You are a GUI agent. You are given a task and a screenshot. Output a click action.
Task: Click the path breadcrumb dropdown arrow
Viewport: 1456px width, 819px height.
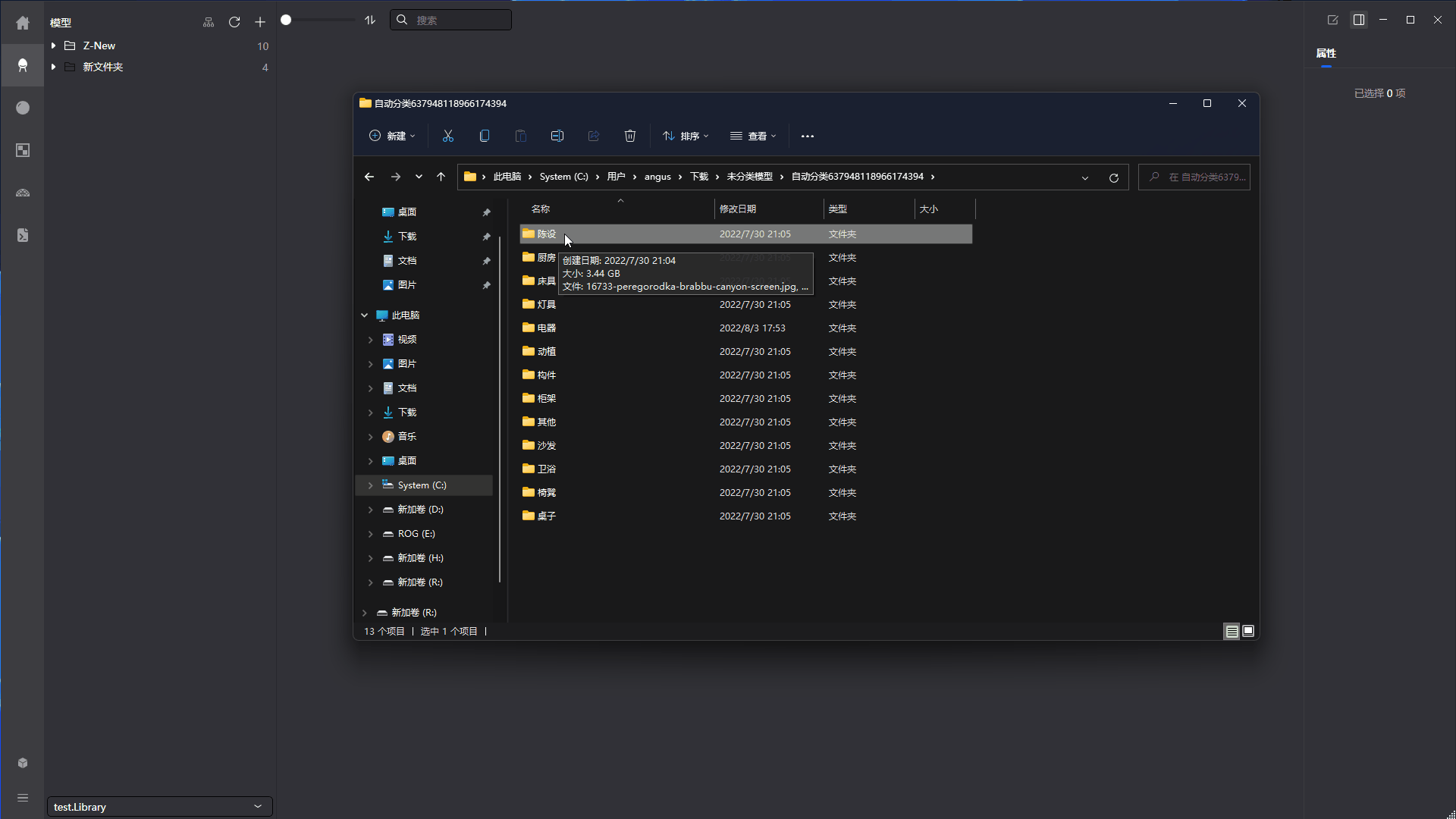click(1084, 177)
